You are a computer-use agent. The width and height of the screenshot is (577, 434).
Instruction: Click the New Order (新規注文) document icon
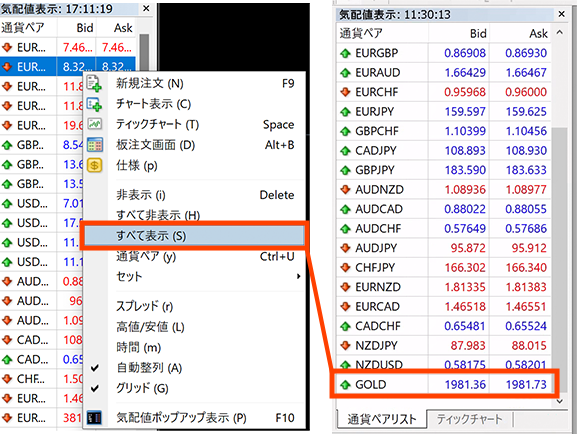[94, 84]
